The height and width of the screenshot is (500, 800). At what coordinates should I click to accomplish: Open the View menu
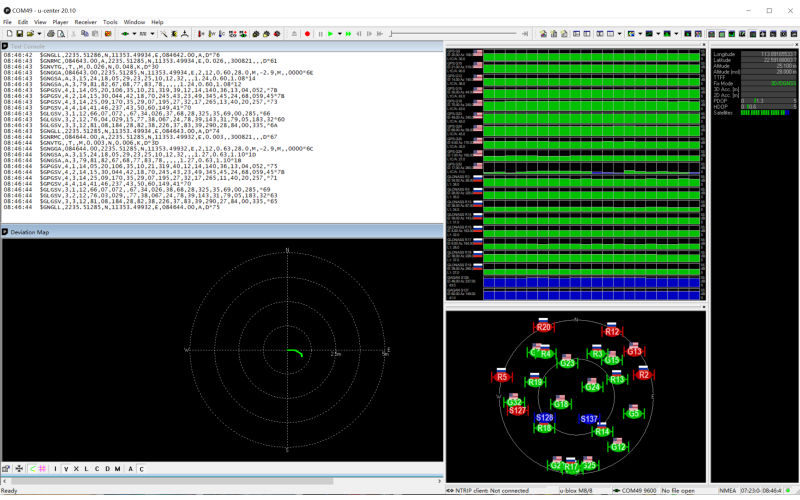[x=40, y=22]
